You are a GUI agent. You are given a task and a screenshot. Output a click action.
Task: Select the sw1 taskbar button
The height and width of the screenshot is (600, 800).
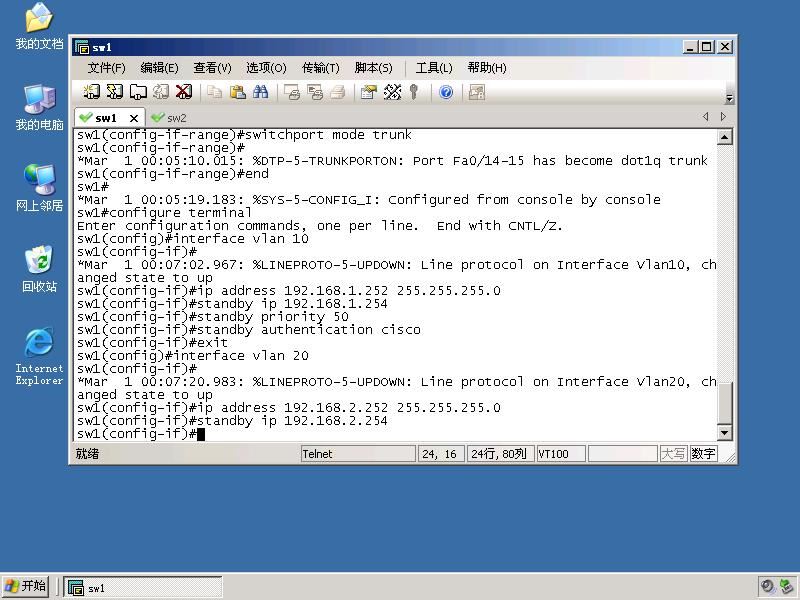pos(143,587)
